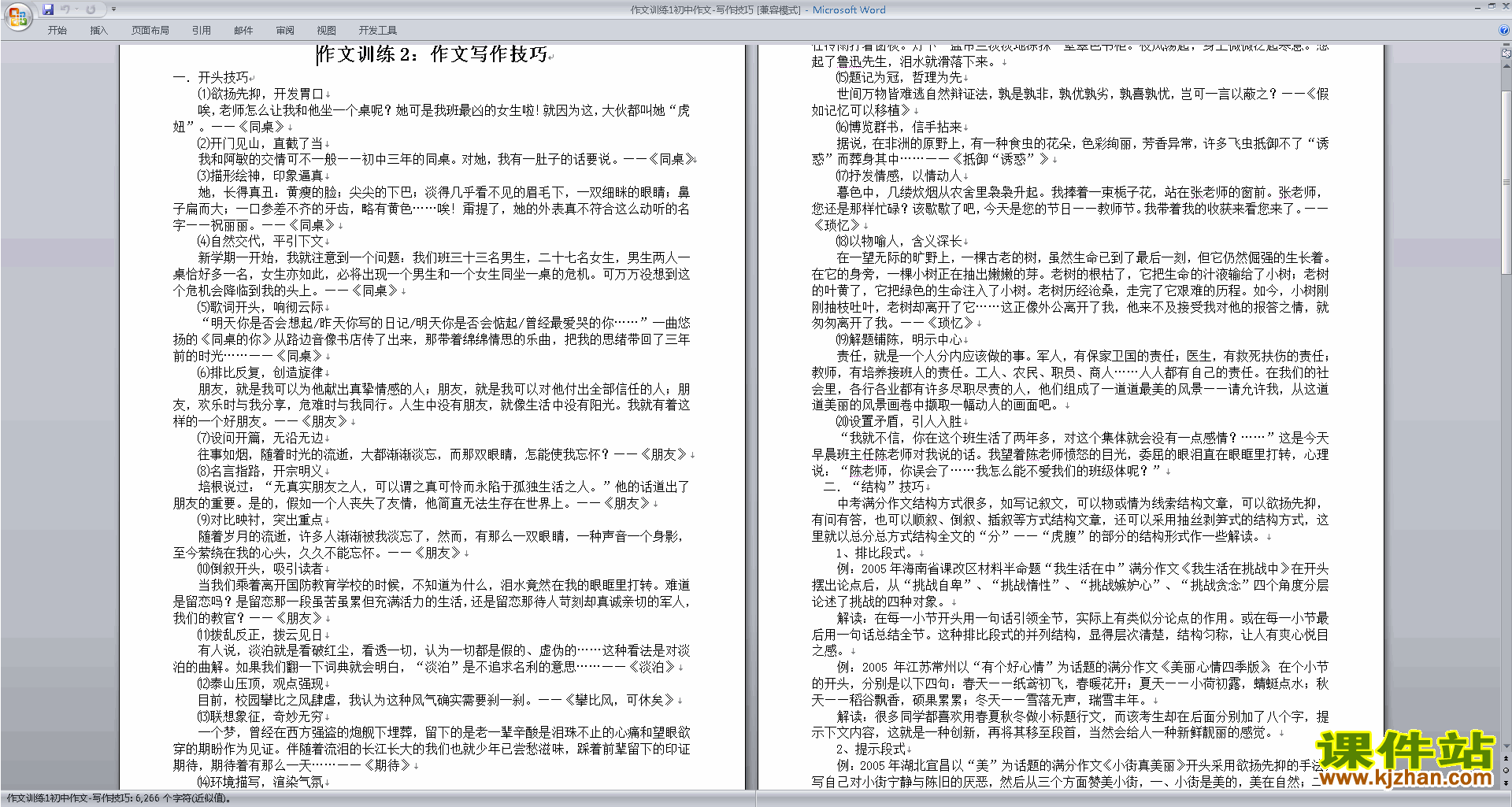Click line ⑾拨乱反正，拨云见日
Viewport: 1512px width, 807px height.
coord(261,635)
